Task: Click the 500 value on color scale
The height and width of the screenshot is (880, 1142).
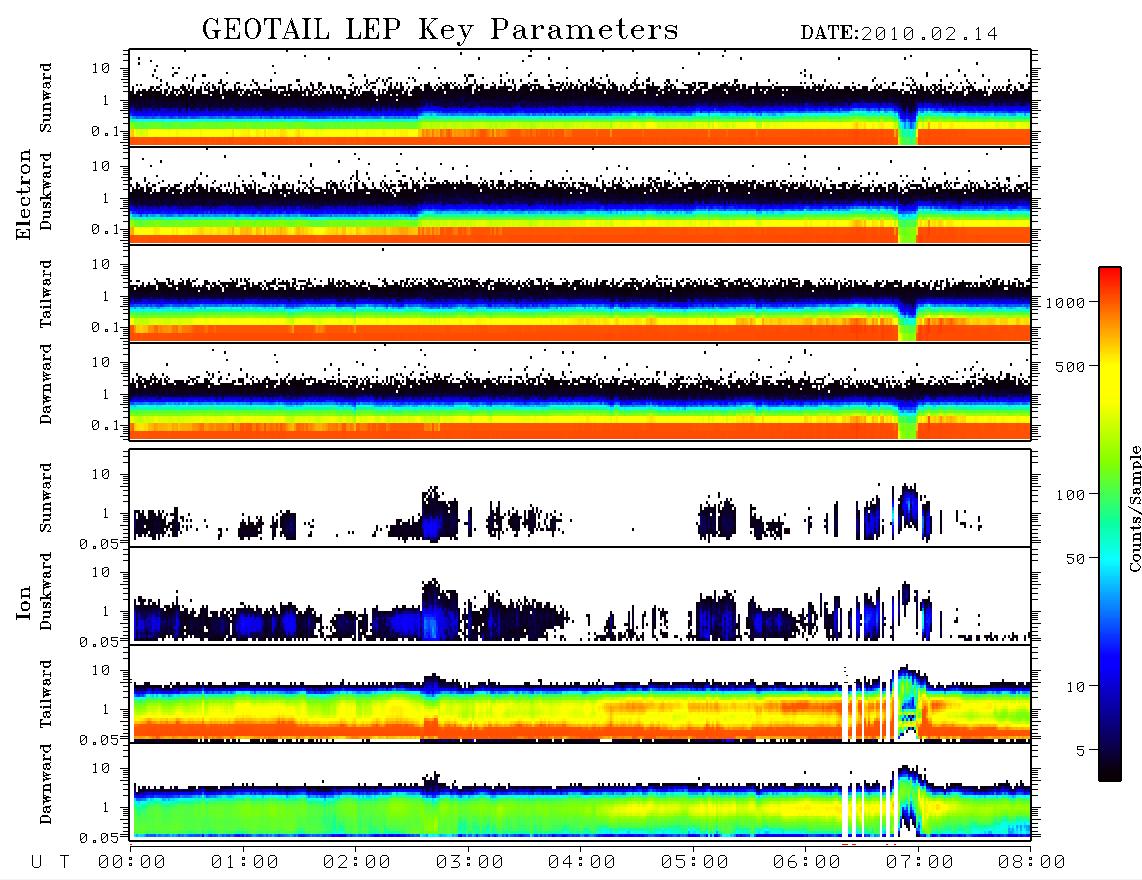Action: pyautogui.click(x=1070, y=366)
